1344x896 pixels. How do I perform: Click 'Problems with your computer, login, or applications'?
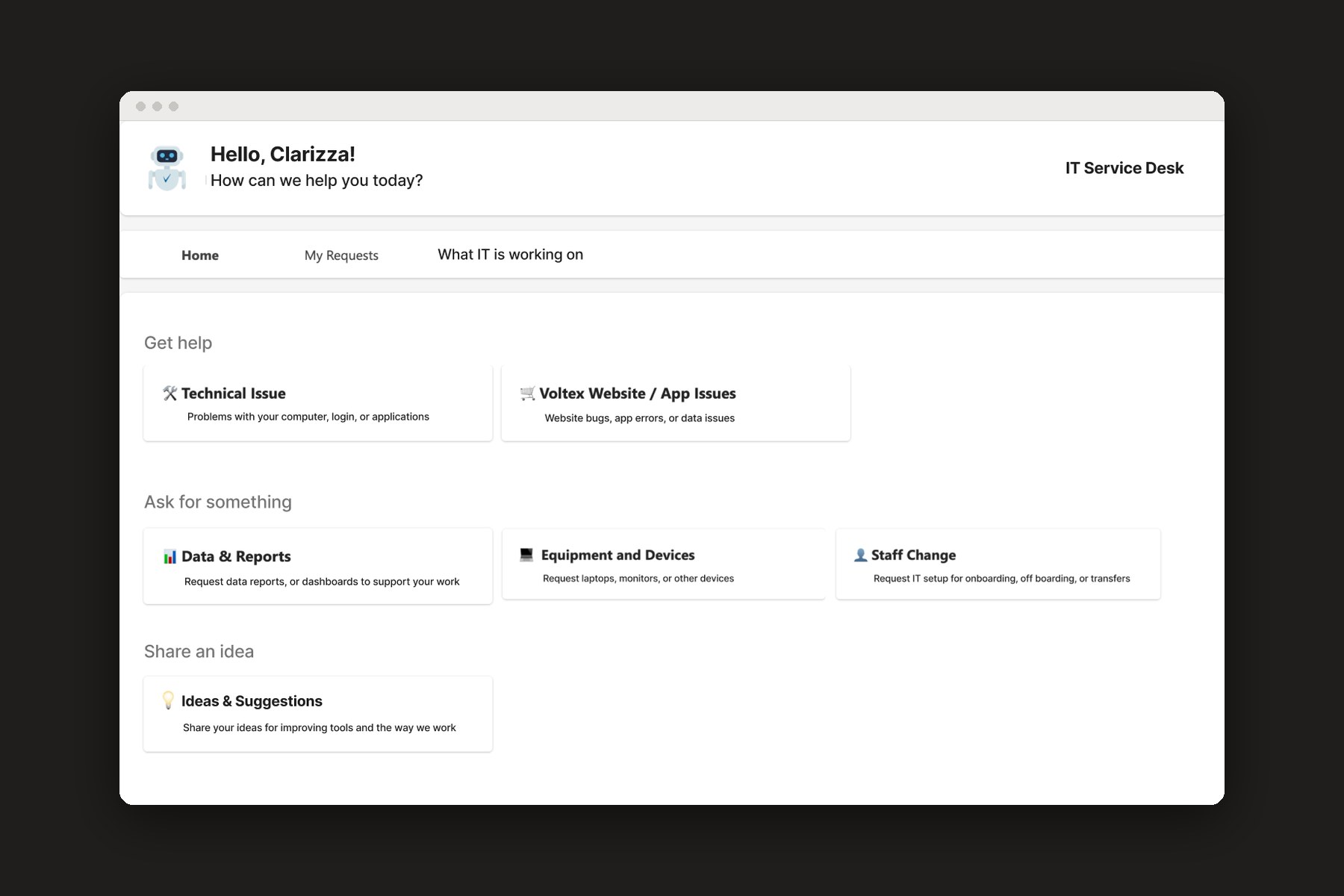click(x=308, y=417)
